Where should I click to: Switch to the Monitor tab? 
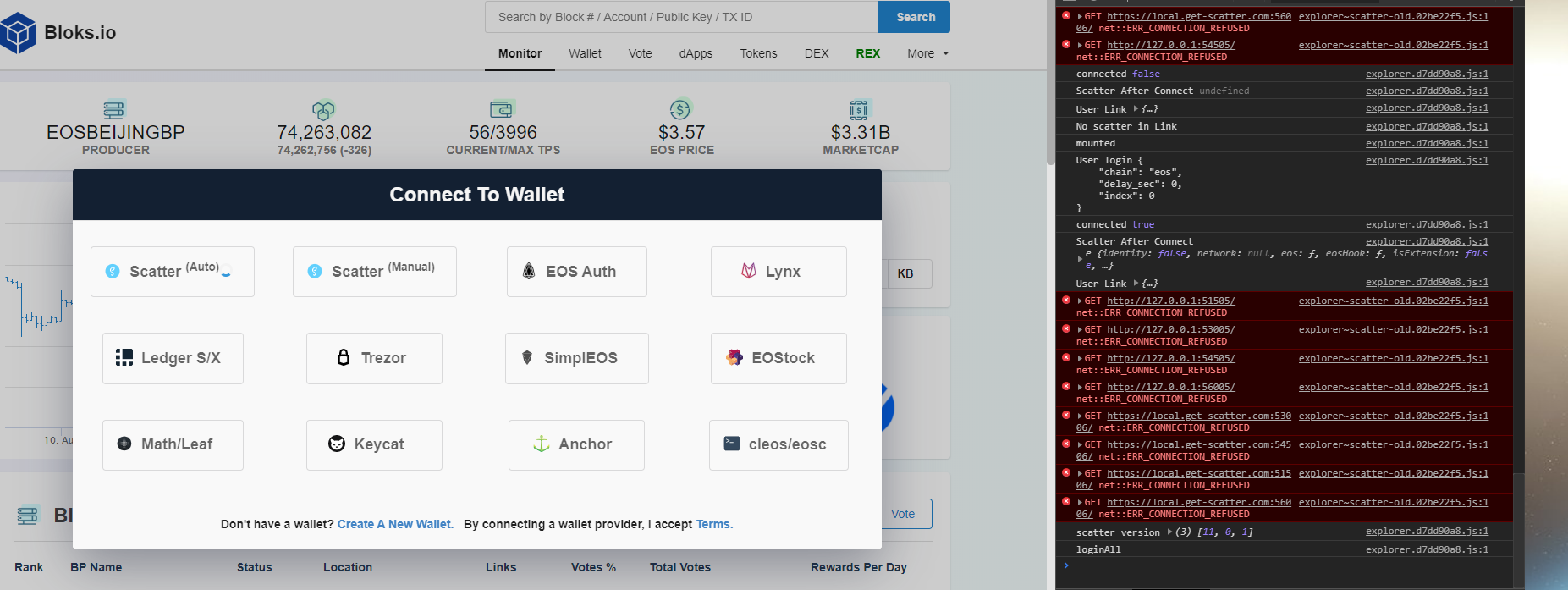point(520,53)
